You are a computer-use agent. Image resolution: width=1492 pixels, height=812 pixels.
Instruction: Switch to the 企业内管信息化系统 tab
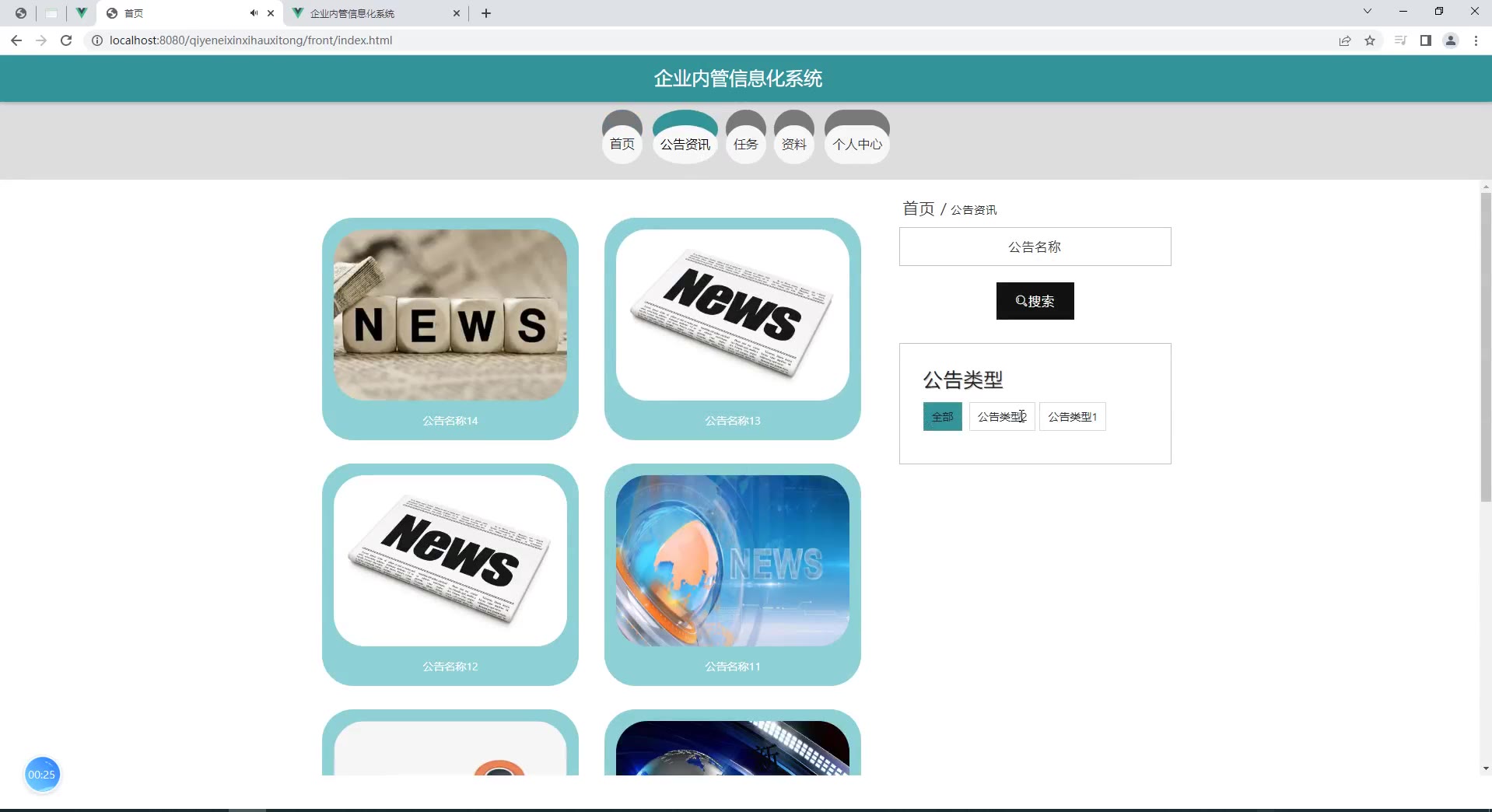pos(376,13)
